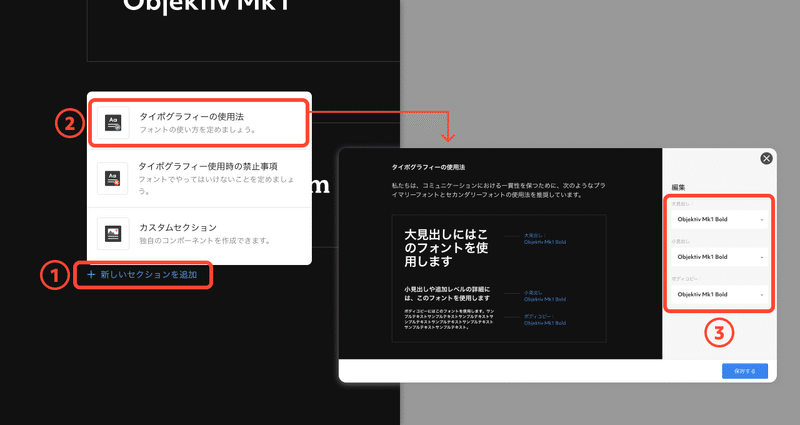The height and width of the screenshot is (425, 800).
Task: Click the 新しいセクションを追加 button
Action: (x=142, y=274)
